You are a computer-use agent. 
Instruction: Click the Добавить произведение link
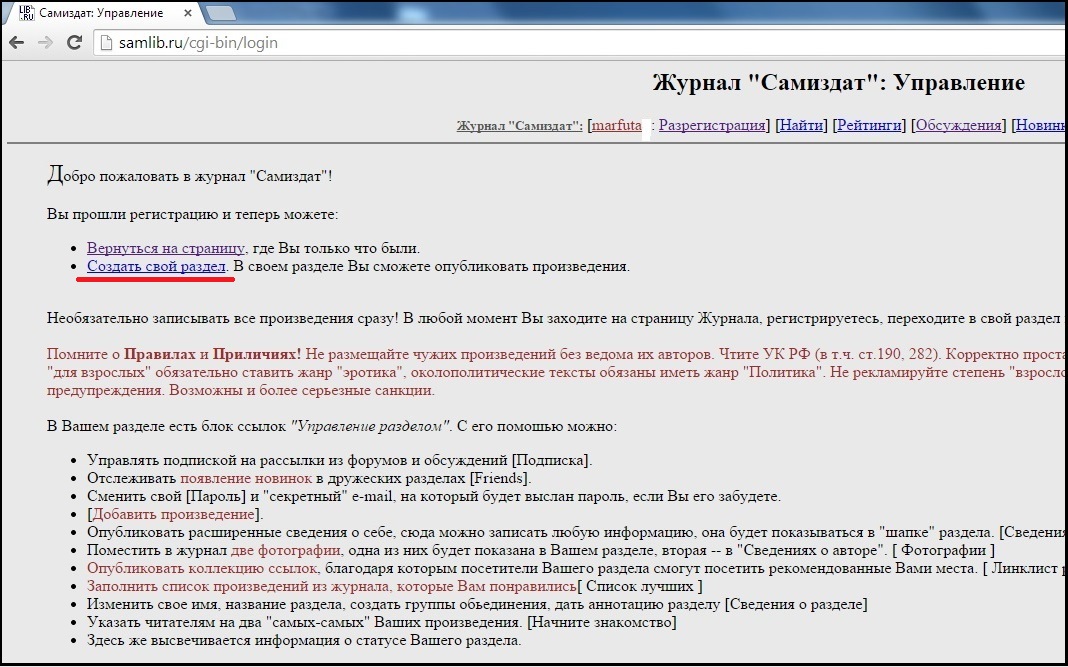pos(174,514)
